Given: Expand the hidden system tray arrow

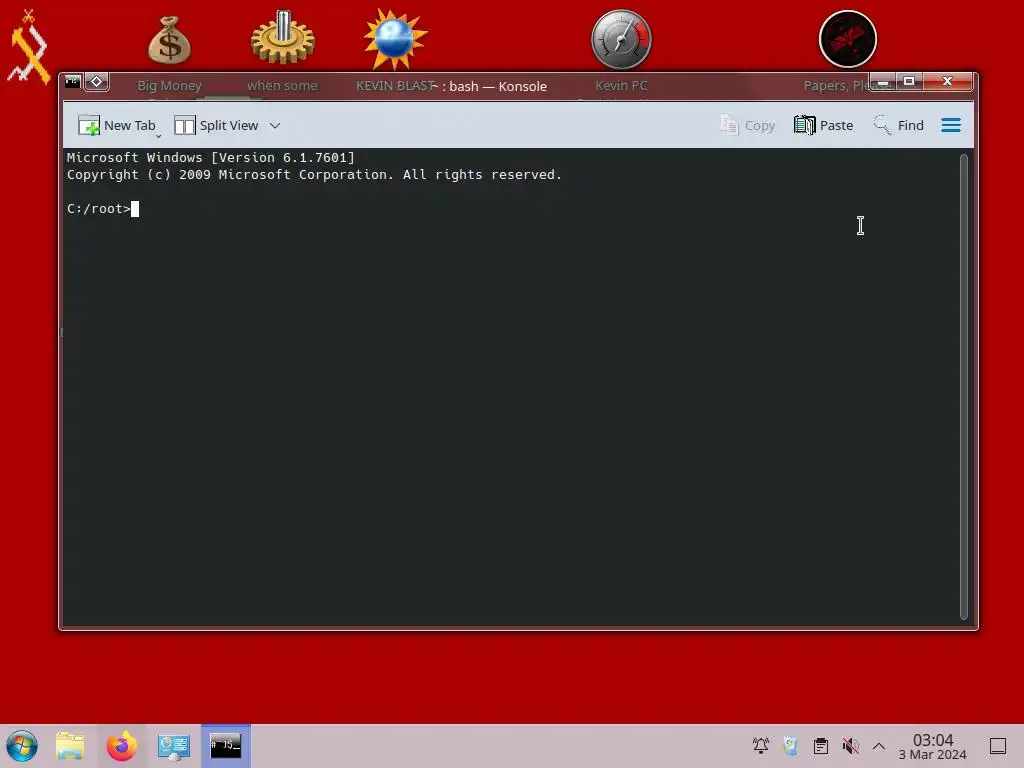Looking at the screenshot, I should click(x=879, y=746).
